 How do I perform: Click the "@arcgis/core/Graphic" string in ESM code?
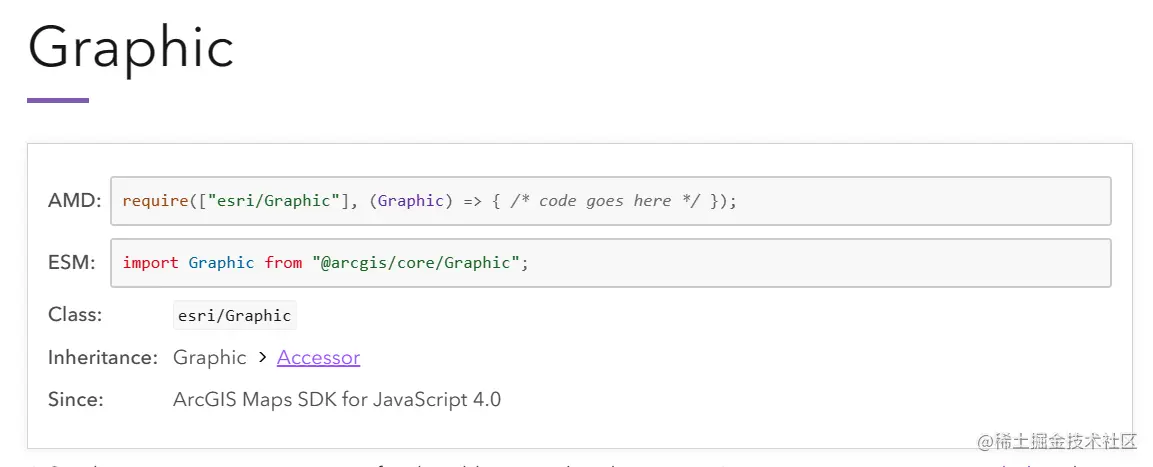(x=416, y=263)
